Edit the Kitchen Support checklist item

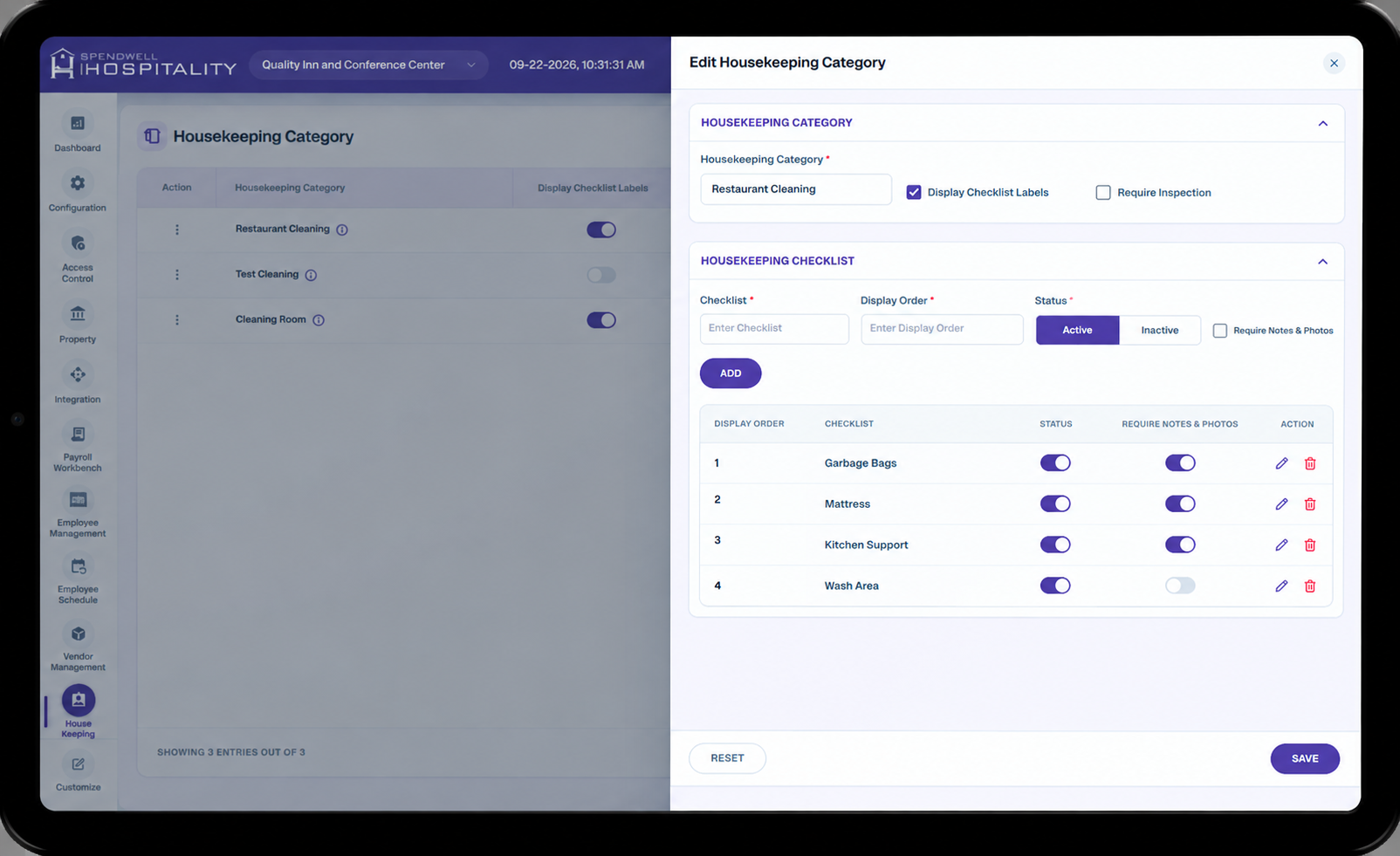tap(1281, 545)
